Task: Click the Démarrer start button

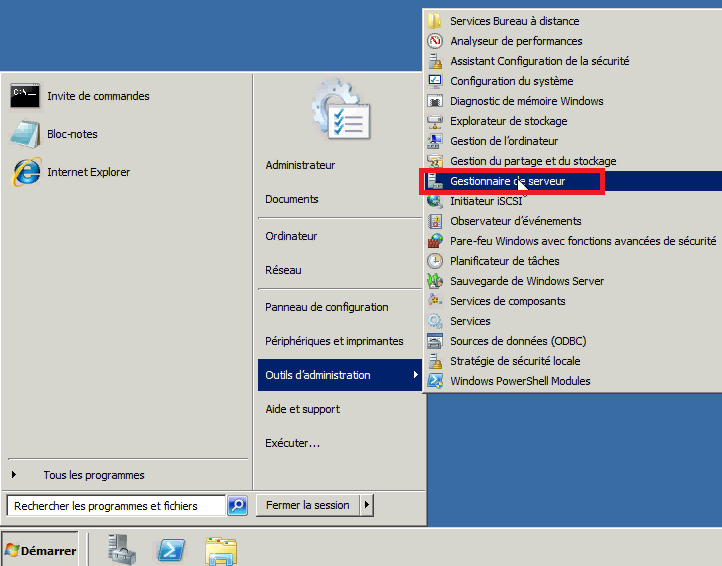Action: tap(41, 550)
